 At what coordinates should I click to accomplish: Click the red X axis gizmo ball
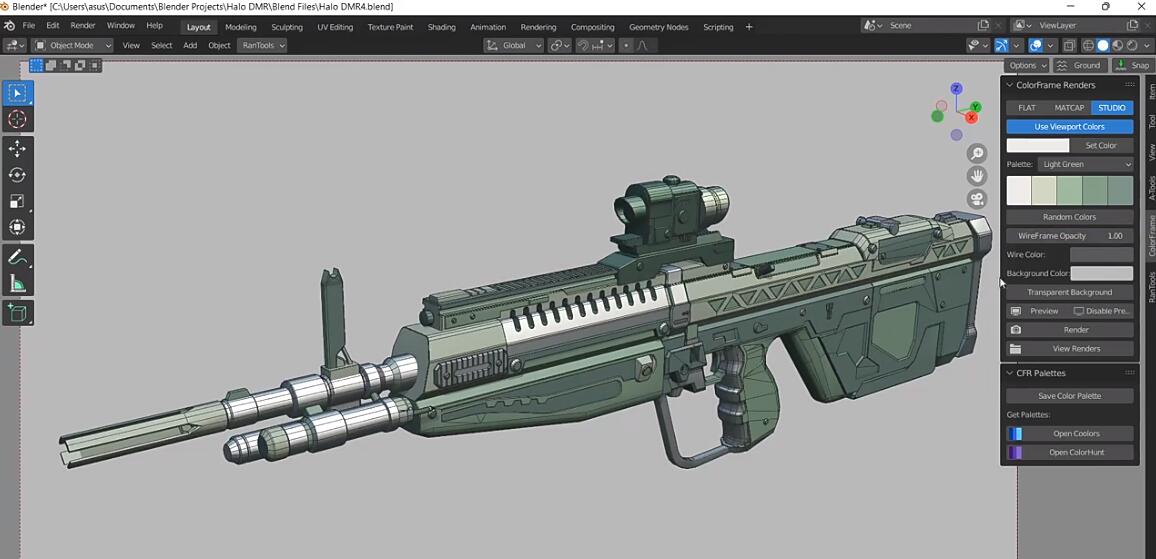972,117
